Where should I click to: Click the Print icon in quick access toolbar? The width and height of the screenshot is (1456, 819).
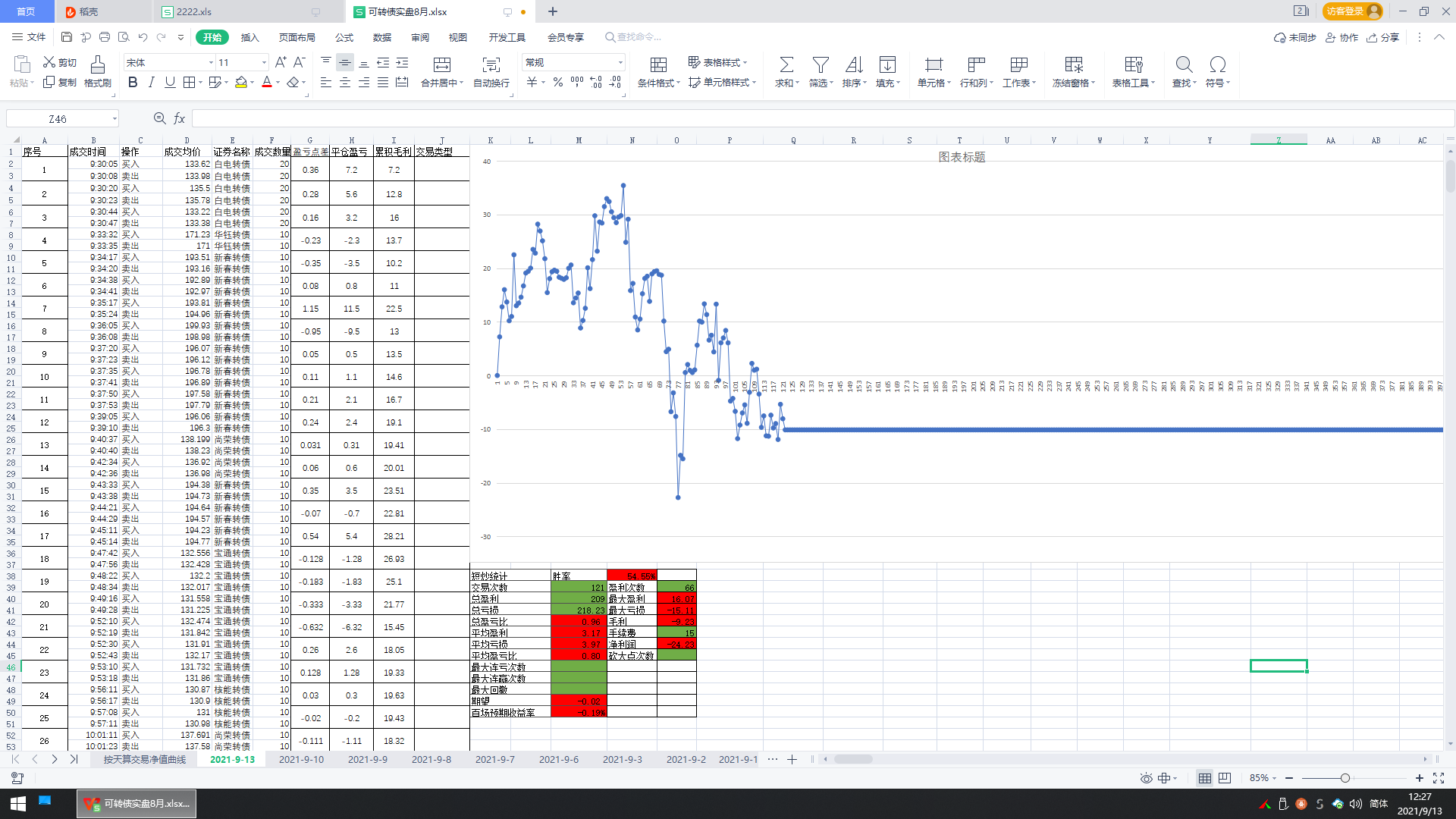[105, 37]
